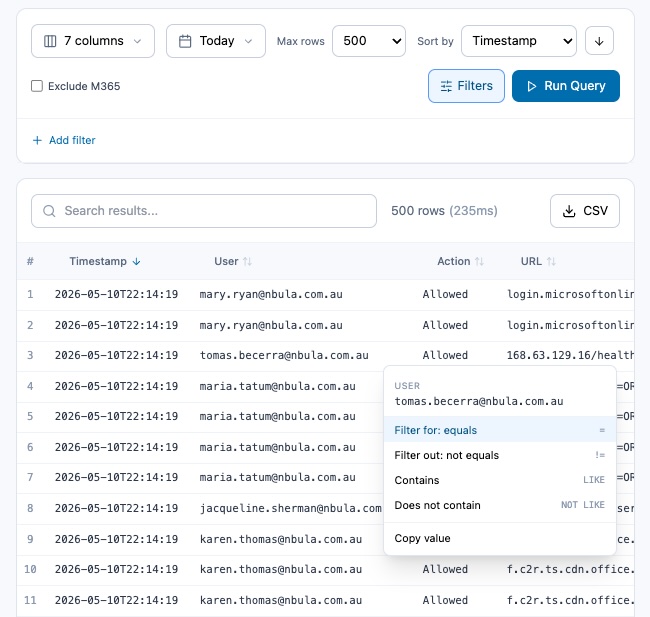This screenshot has height=617, width=650.
Task: Open the Sort by Timestamp dropdown
Action: [x=519, y=41]
